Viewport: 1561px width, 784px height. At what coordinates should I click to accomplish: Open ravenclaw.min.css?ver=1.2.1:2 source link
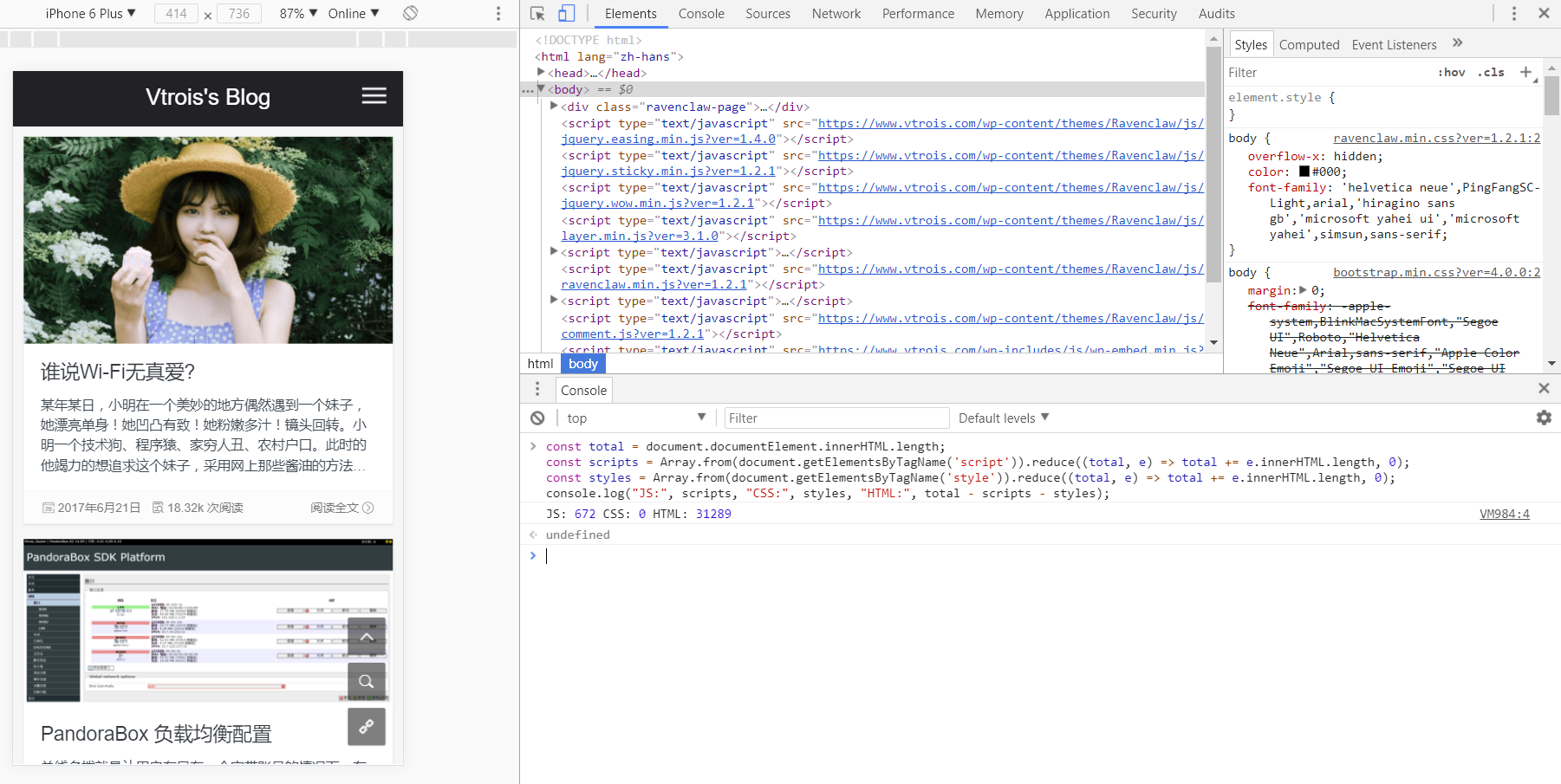click(1436, 138)
